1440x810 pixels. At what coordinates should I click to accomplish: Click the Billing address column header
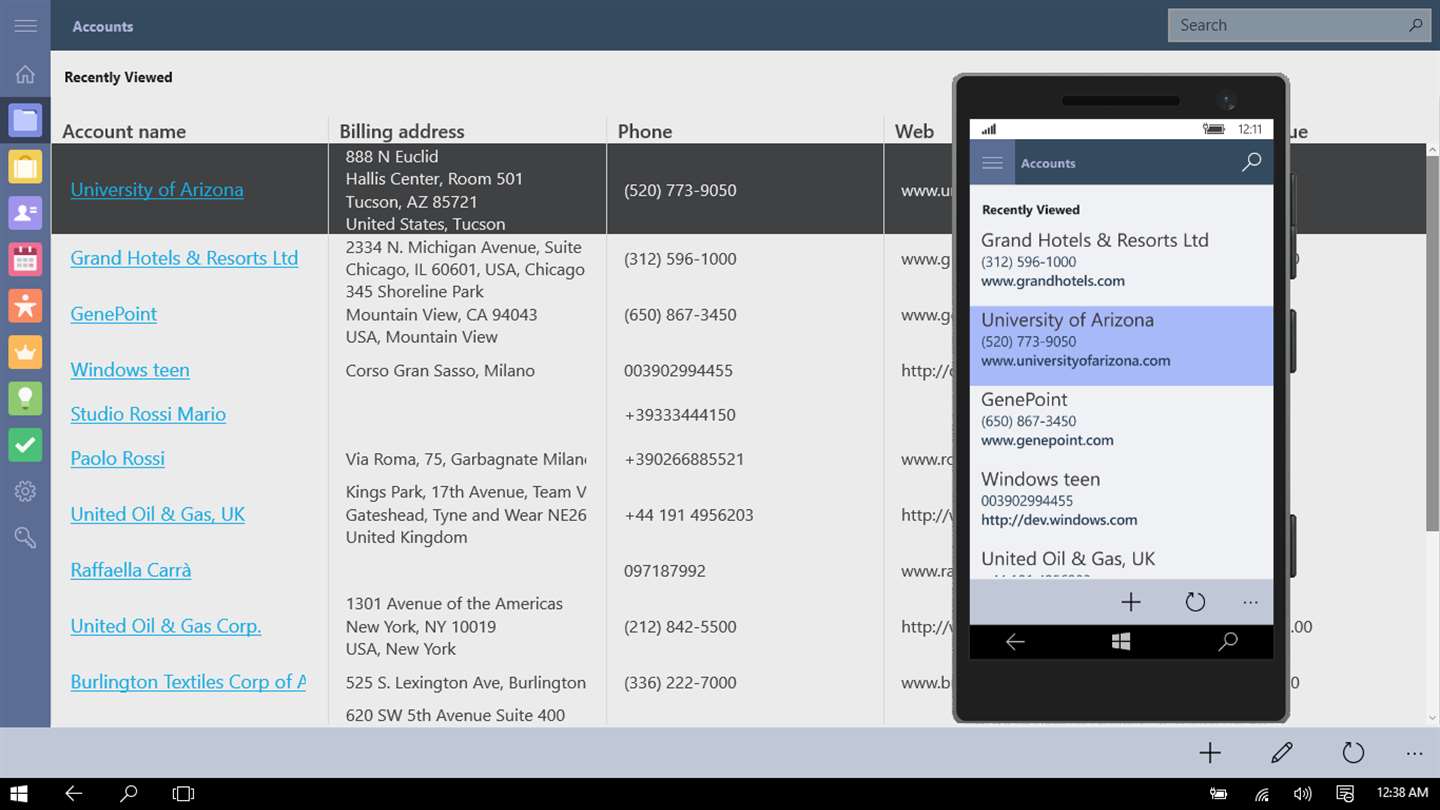[x=402, y=131]
